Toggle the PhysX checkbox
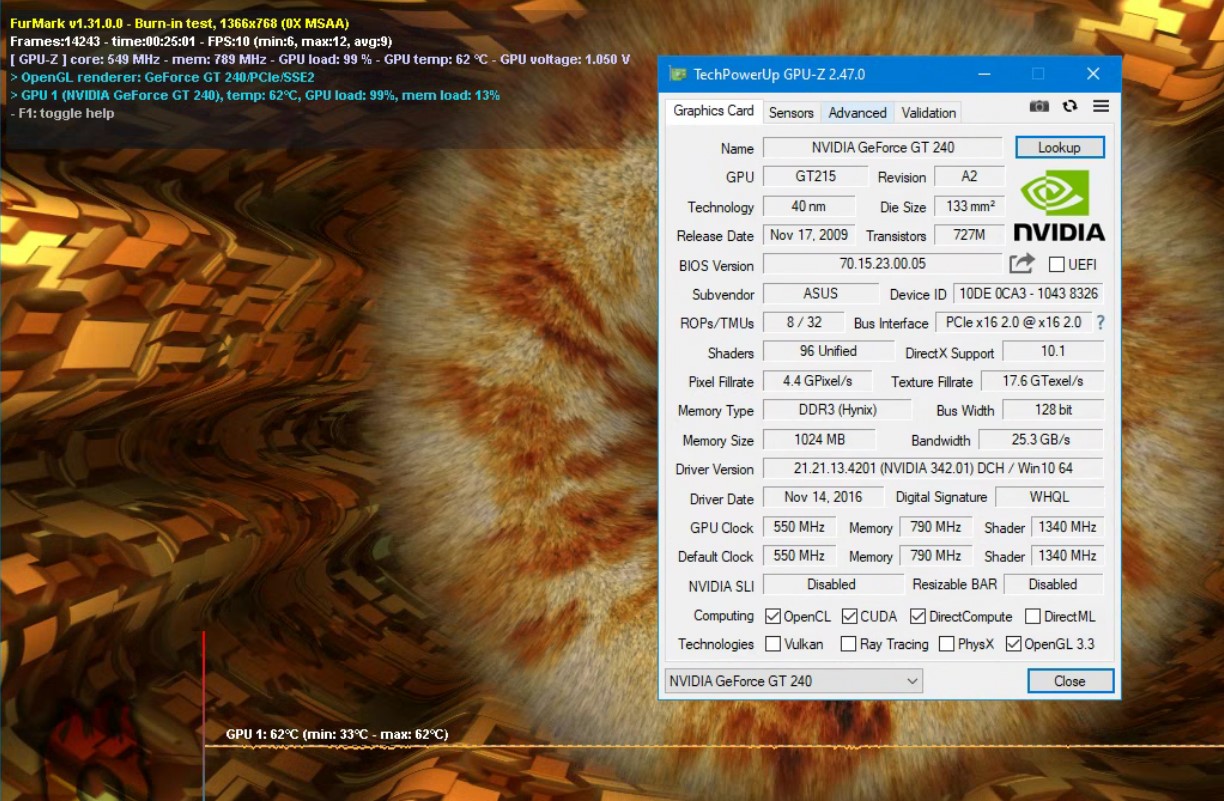Viewport: 1224px width, 801px height. coord(946,644)
